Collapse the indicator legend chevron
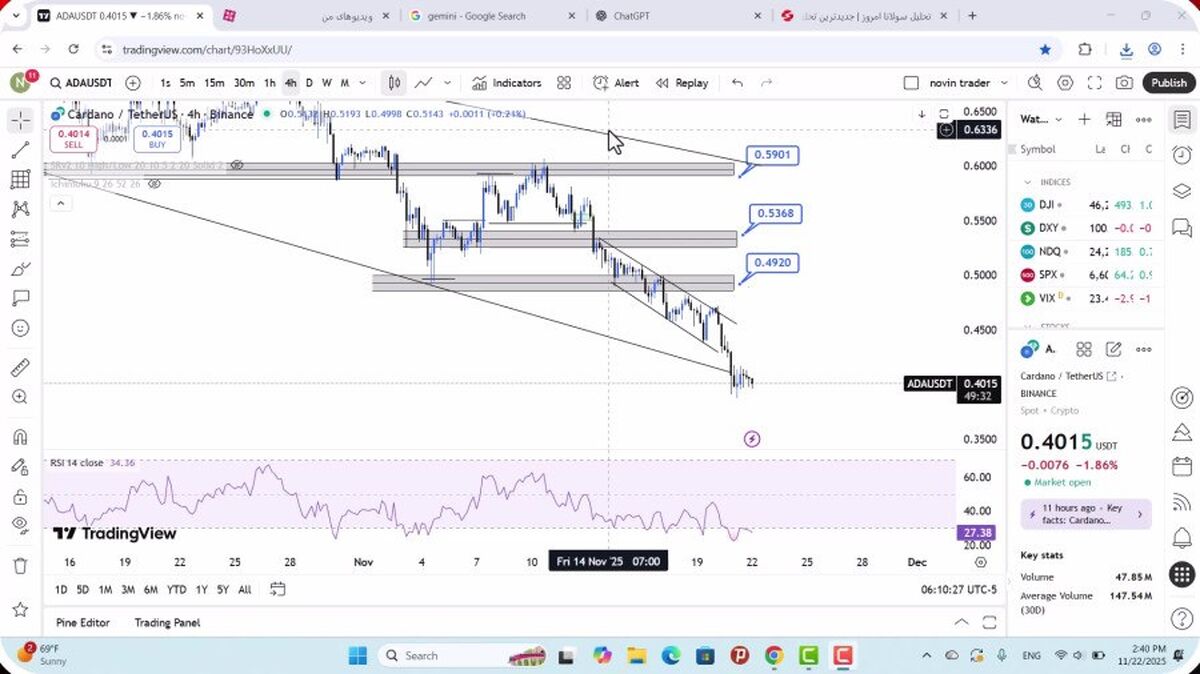Image resolution: width=1200 pixels, height=674 pixels. click(x=60, y=203)
